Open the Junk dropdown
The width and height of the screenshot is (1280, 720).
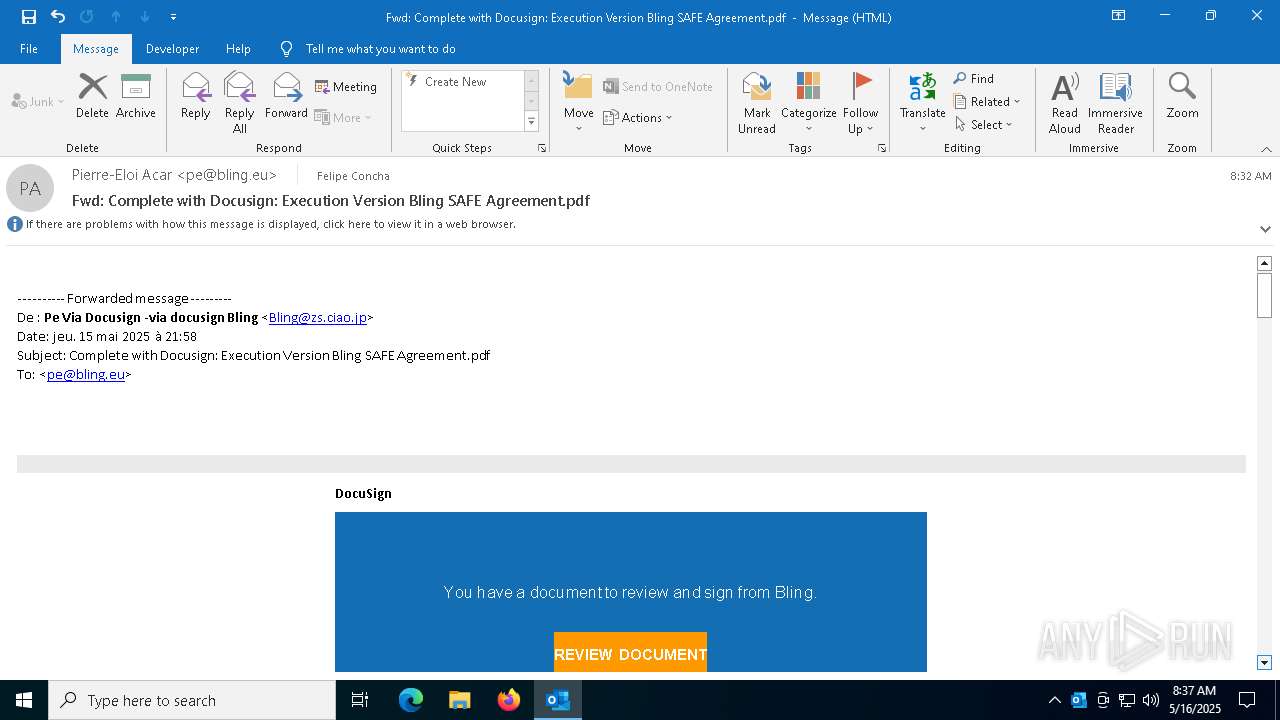(x=39, y=101)
